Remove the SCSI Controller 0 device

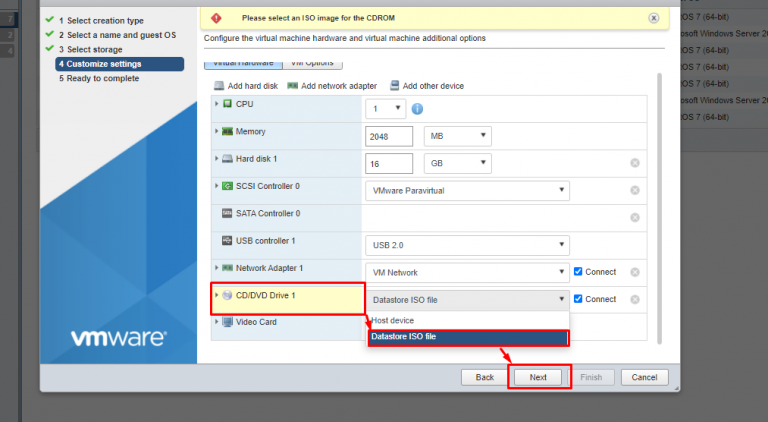point(635,190)
